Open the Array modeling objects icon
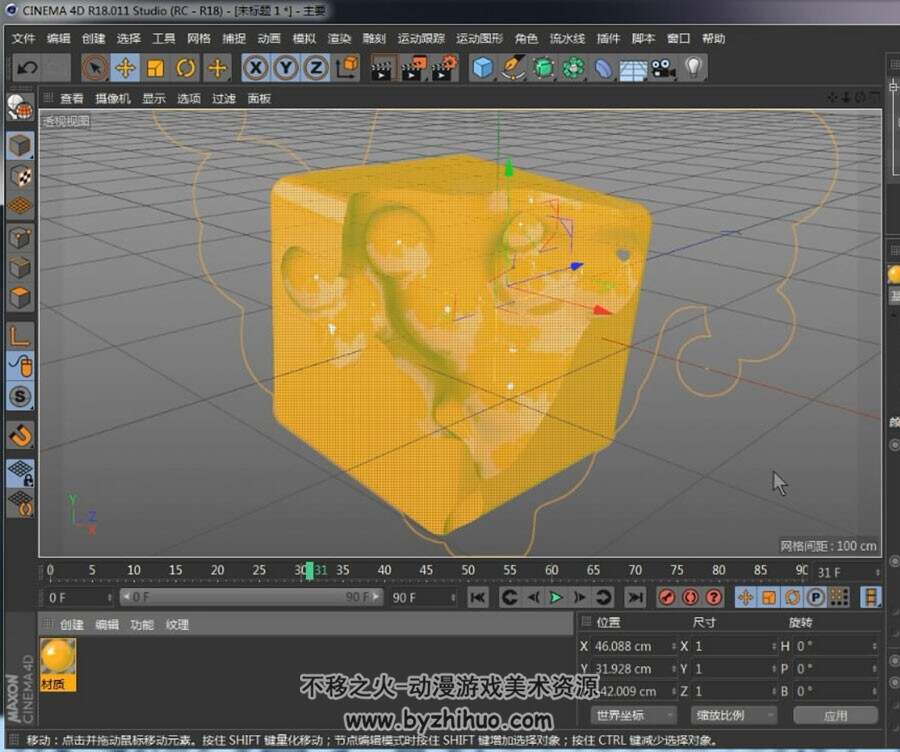Screen dimensions: 900x752 click(x=573, y=68)
